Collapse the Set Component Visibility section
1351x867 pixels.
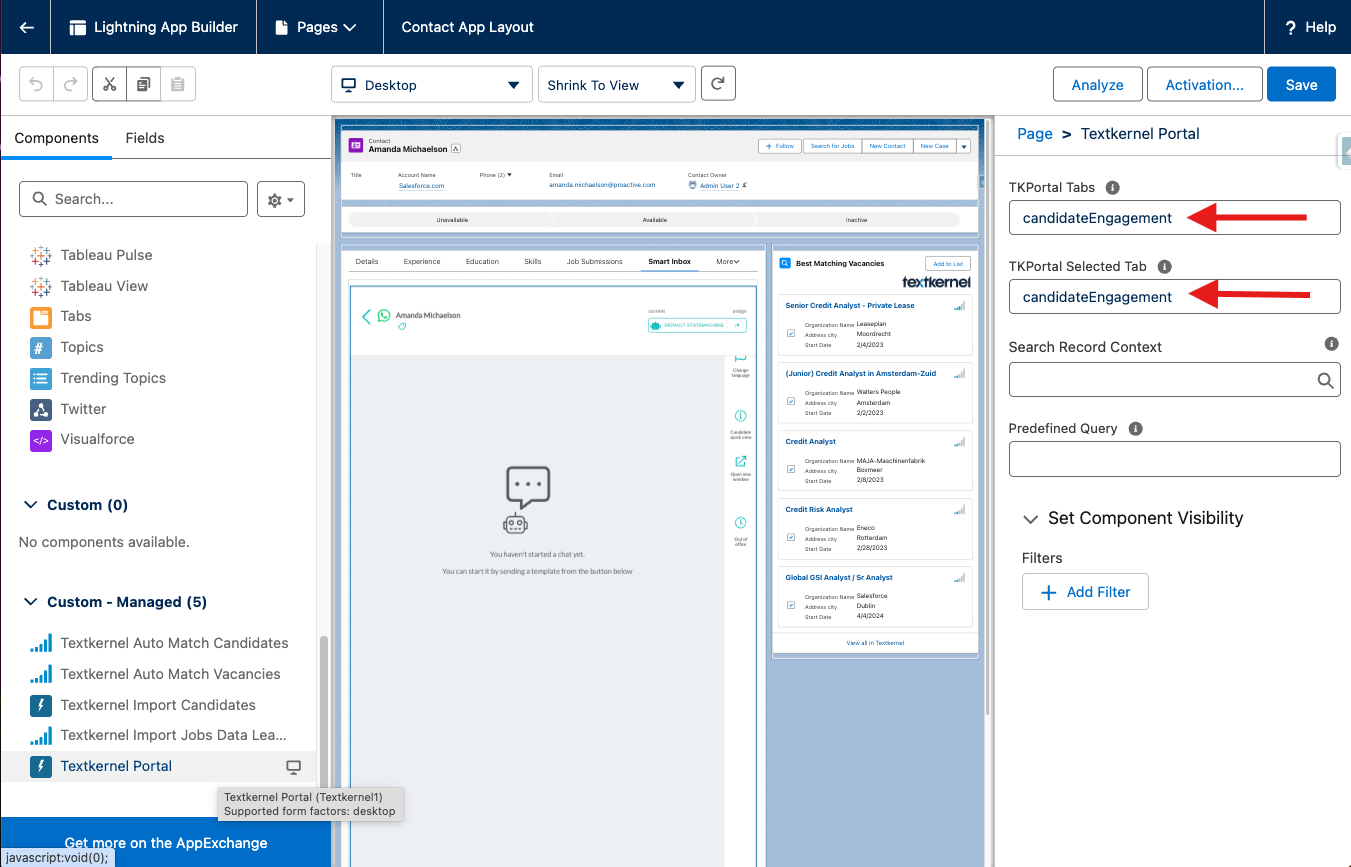[x=1030, y=519]
